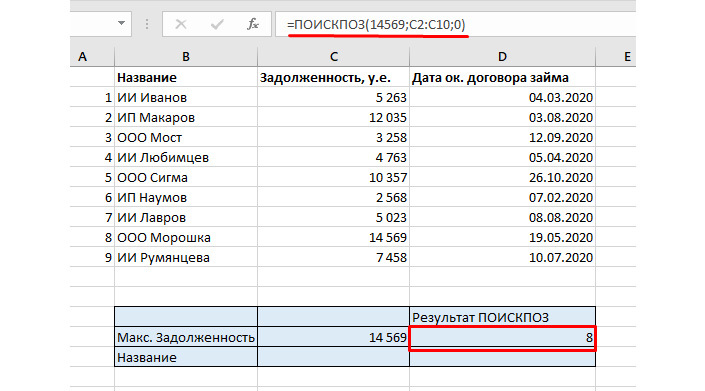Select date 19.05.2020
705x391 pixels.
pyautogui.click(x=502, y=237)
